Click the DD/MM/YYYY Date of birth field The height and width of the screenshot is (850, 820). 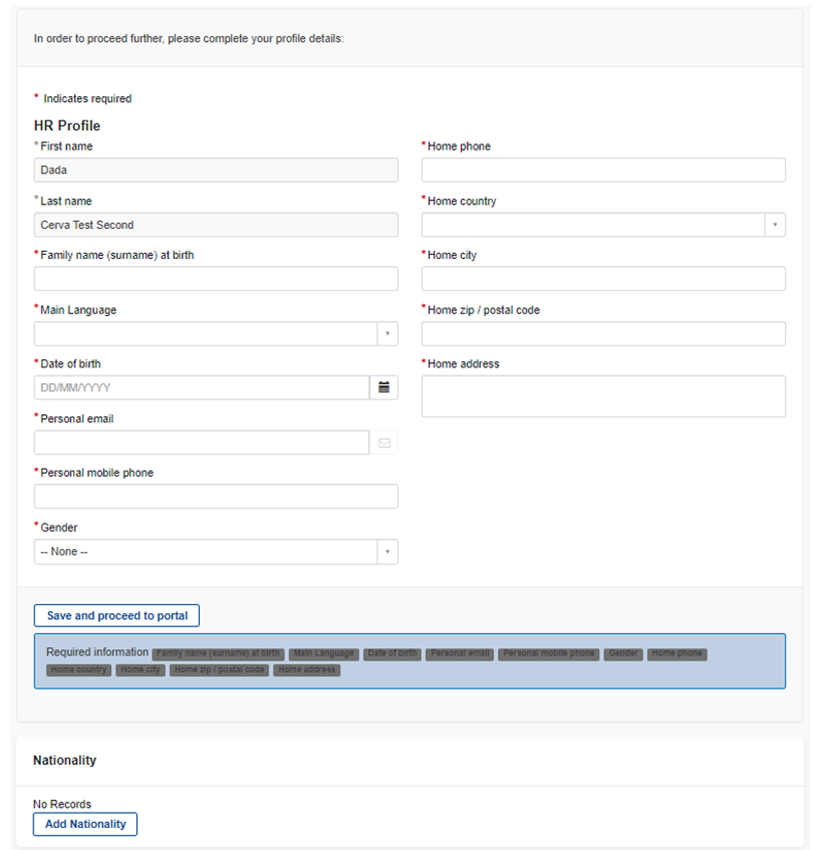tap(200, 387)
